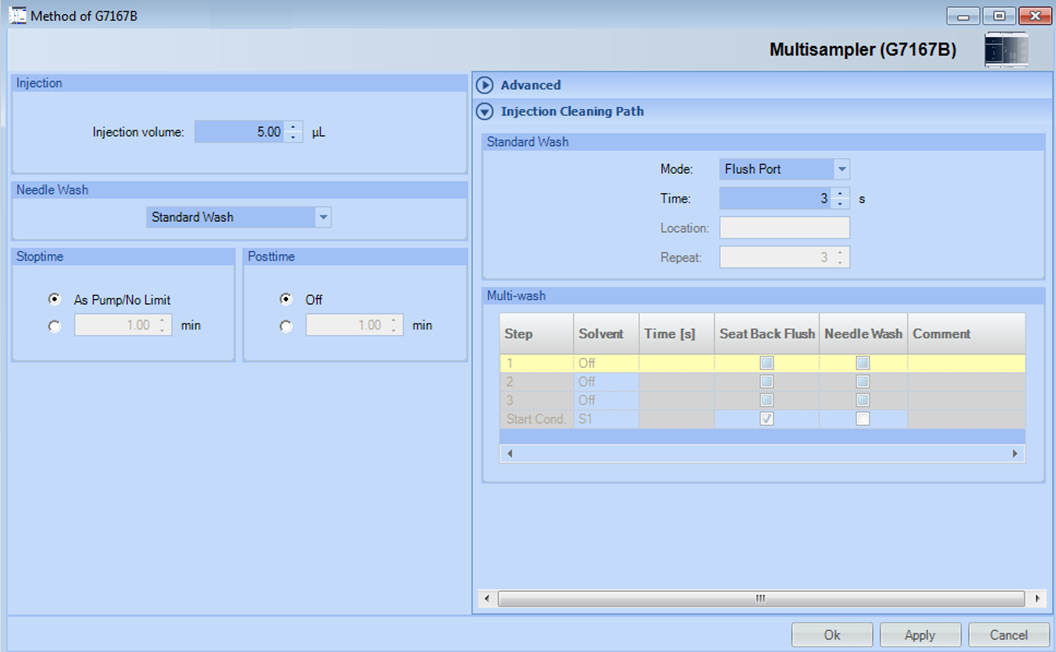This screenshot has width=1056, height=652.
Task: Click the Injection Cleaning Path arrow icon
Action: [485, 112]
